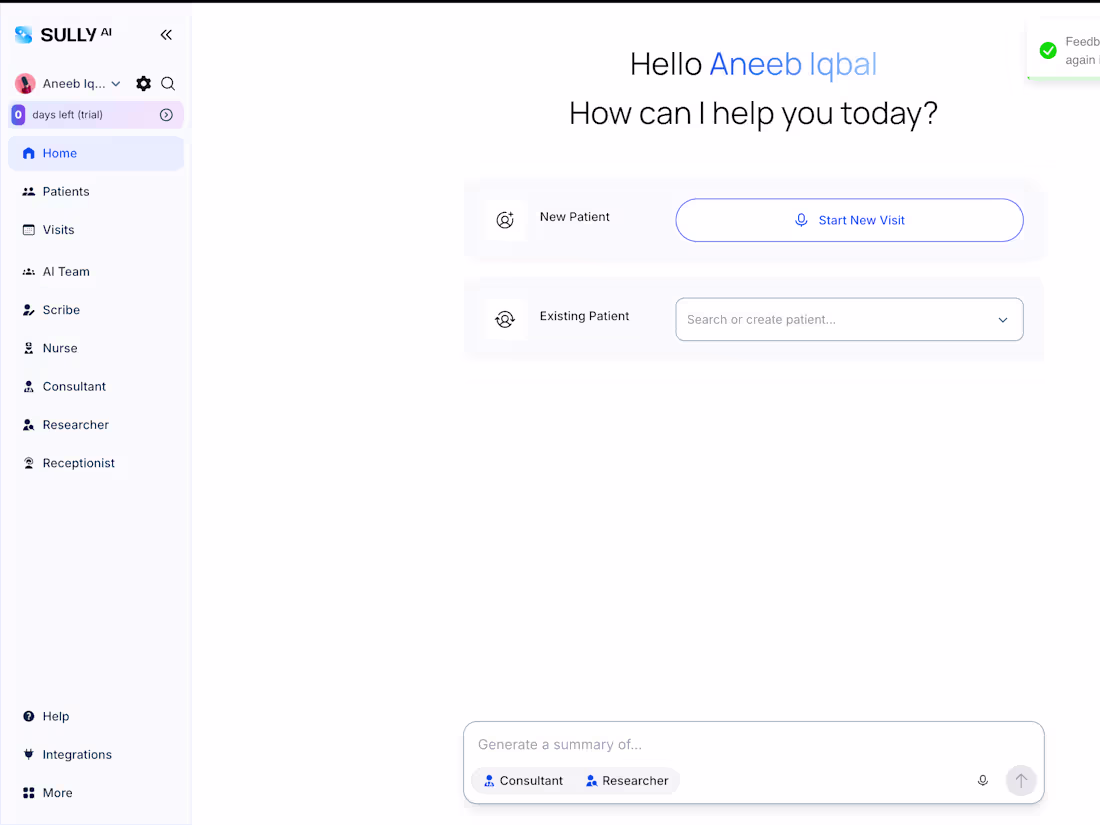
Task: Click the Existing Patient refresh avatar icon
Action: (x=505, y=319)
